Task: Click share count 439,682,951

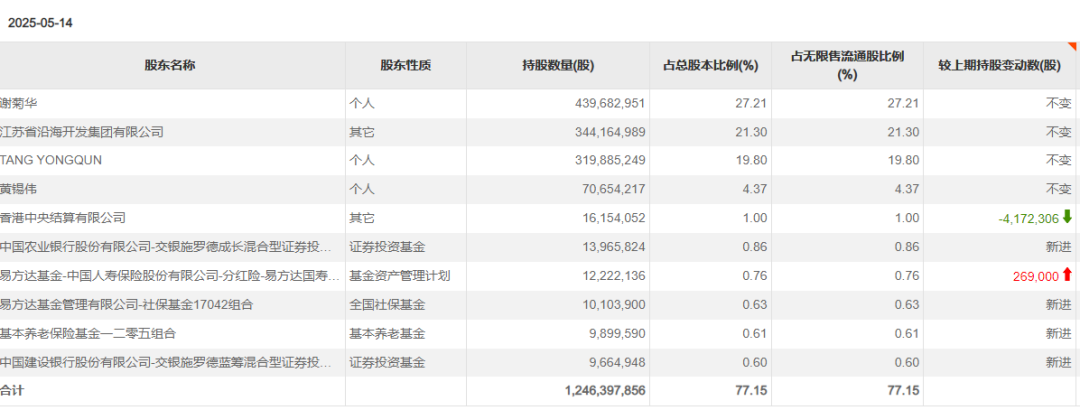Action: (610, 103)
